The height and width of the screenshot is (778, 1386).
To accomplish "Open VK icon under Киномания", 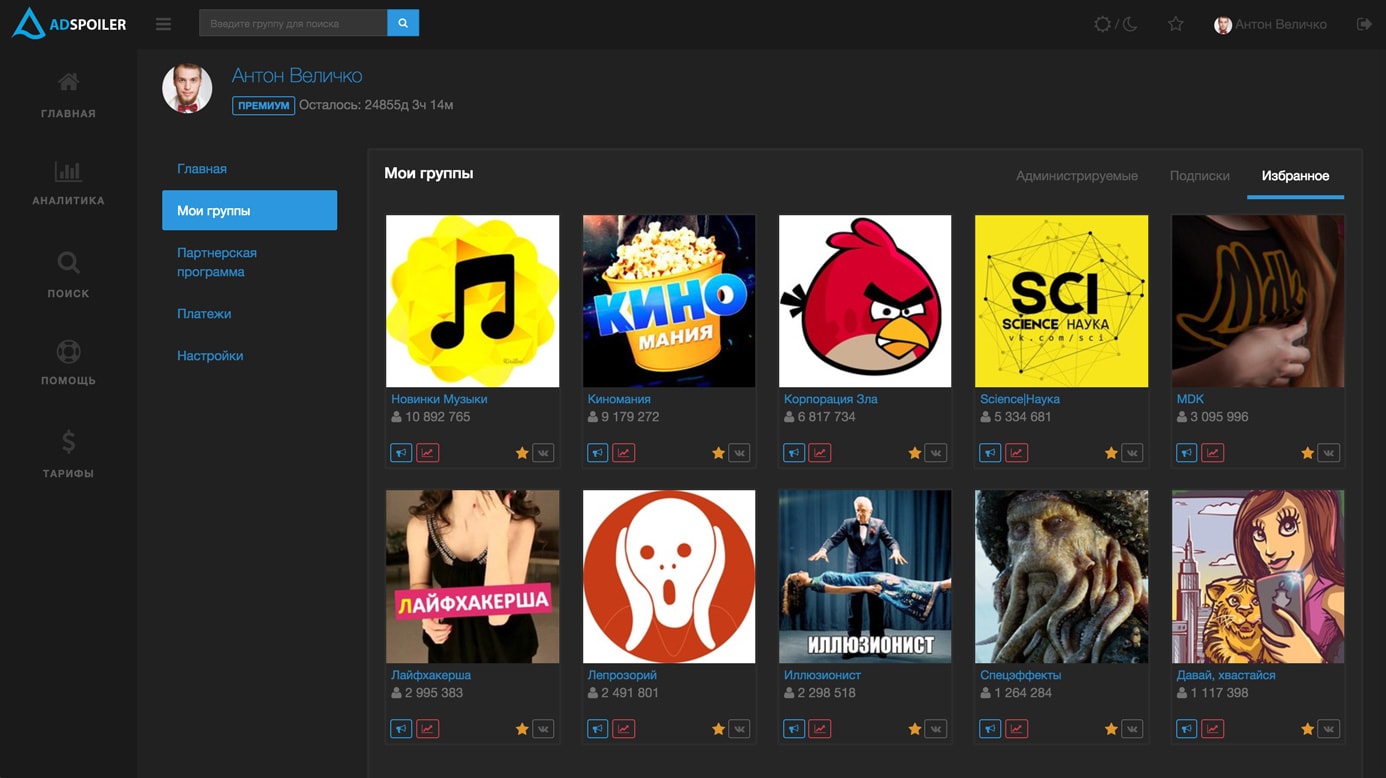I will tap(739, 453).
